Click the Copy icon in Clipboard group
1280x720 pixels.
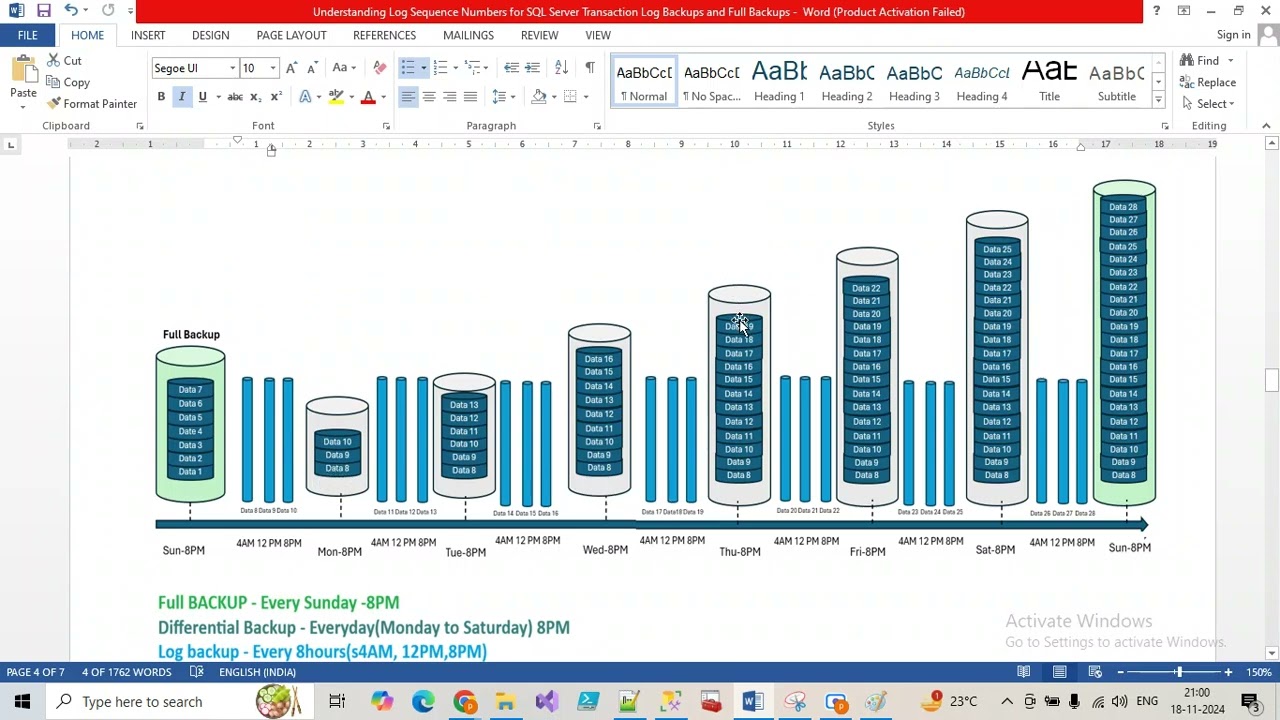point(53,83)
